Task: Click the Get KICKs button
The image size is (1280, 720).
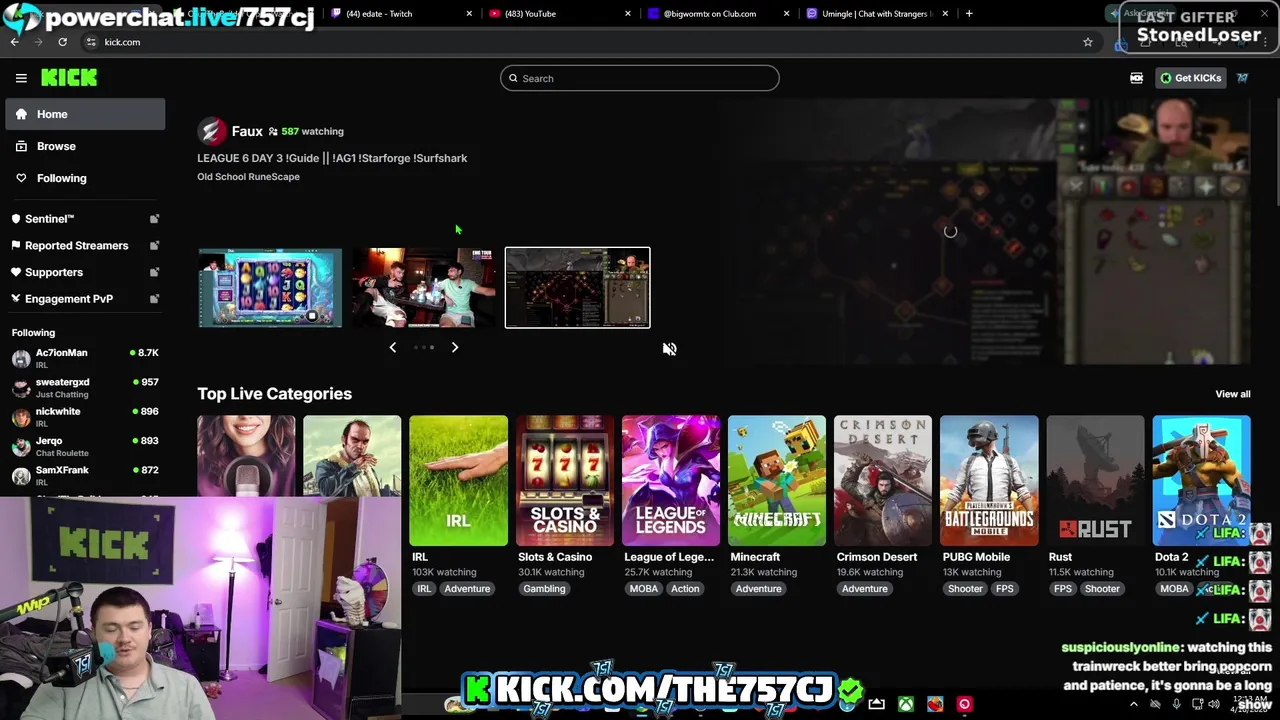Action: pos(1190,78)
